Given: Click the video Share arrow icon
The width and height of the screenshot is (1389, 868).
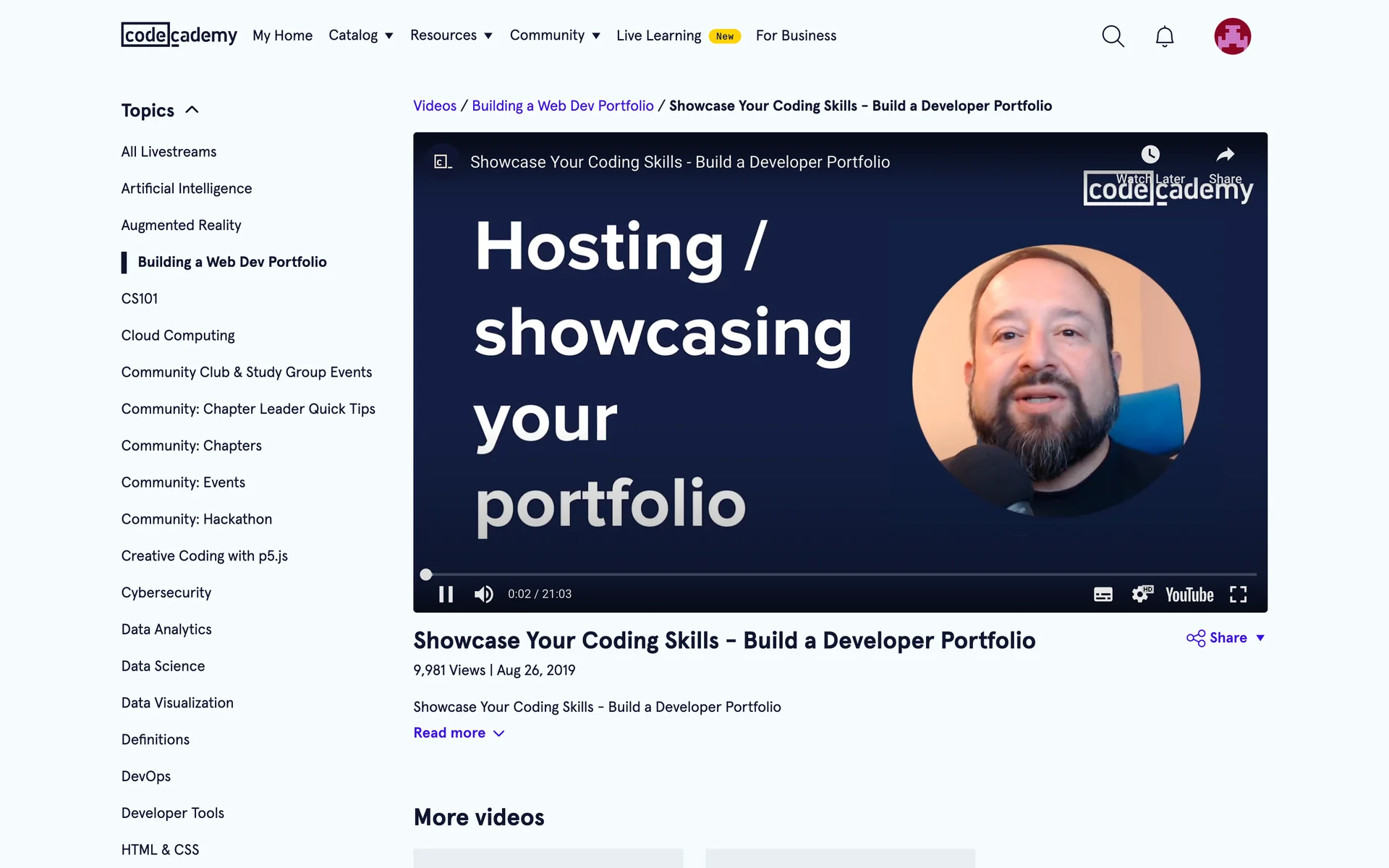Looking at the screenshot, I should (x=1225, y=155).
